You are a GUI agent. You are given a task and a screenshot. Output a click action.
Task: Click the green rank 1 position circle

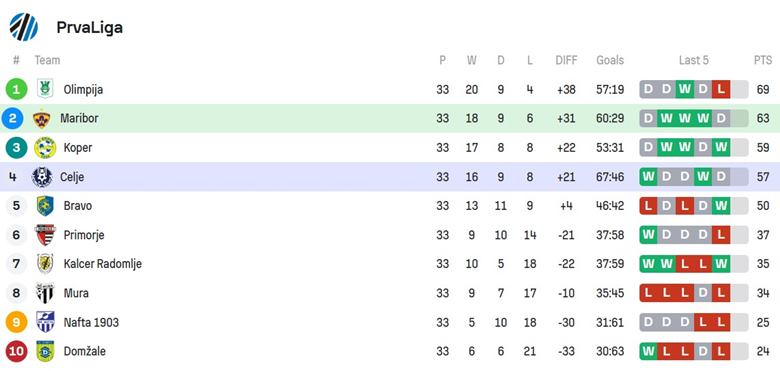click(x=16, y=90)
